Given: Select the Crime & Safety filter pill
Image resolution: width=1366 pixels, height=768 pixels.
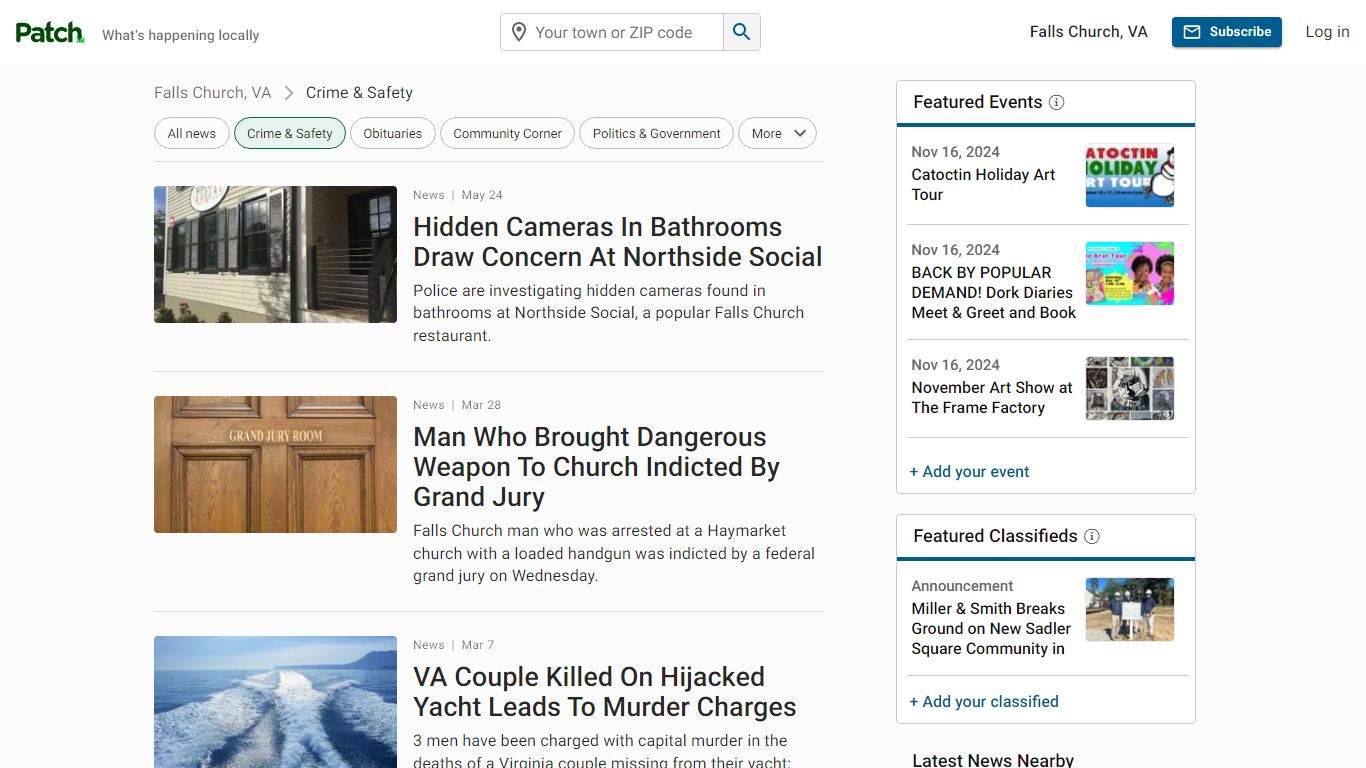Looking at the screenshot, I should [x=290, y=133].
